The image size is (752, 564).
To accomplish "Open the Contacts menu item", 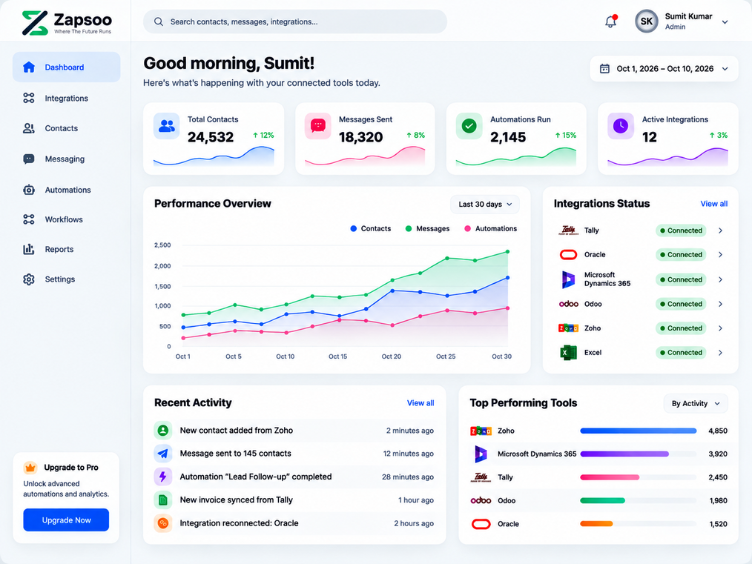I will pyautogui.click(x=66, y=128).
